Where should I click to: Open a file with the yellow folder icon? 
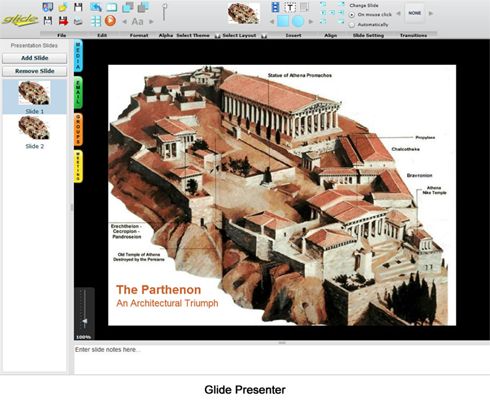click(63, 7)
